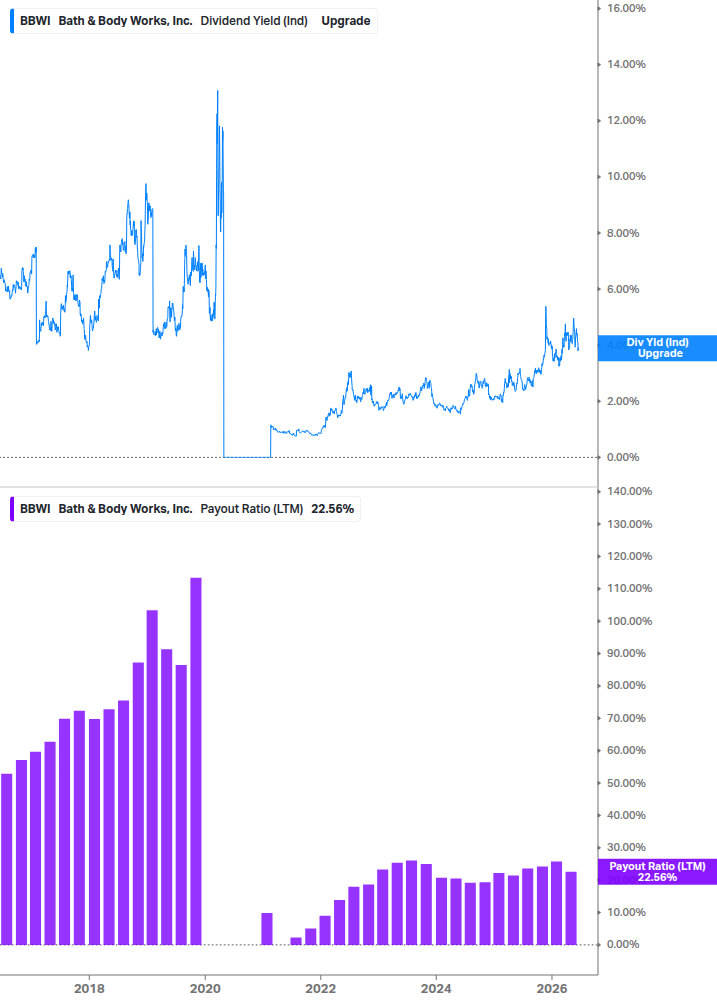Image resolution: width=717 pixels, height=1005 pixels.
Task: Click the tallest payout ratio bar near 113%
Action: [x=196, y=761]
